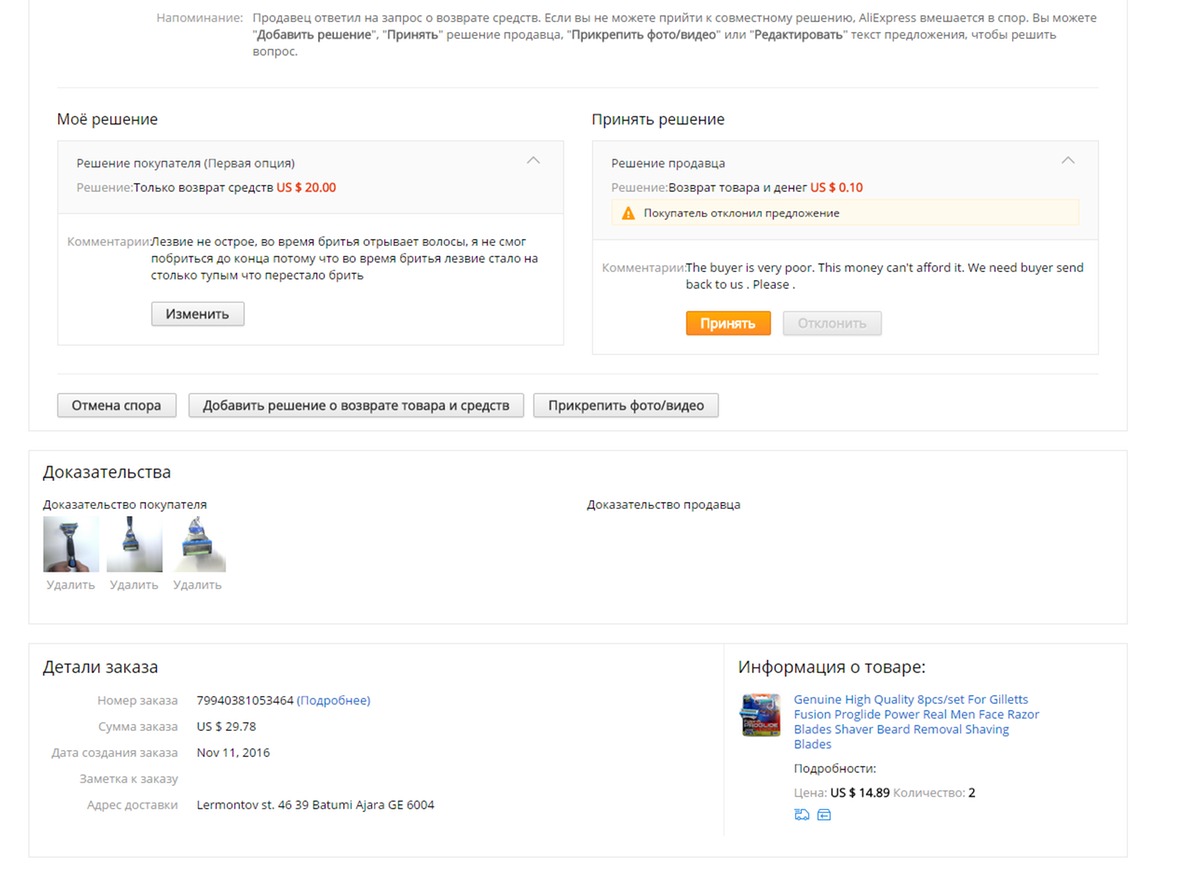The height and width of the screenshot is (872, 1200).
Task: Click the delivery truck icon under product price
Action: coord(801,815)
